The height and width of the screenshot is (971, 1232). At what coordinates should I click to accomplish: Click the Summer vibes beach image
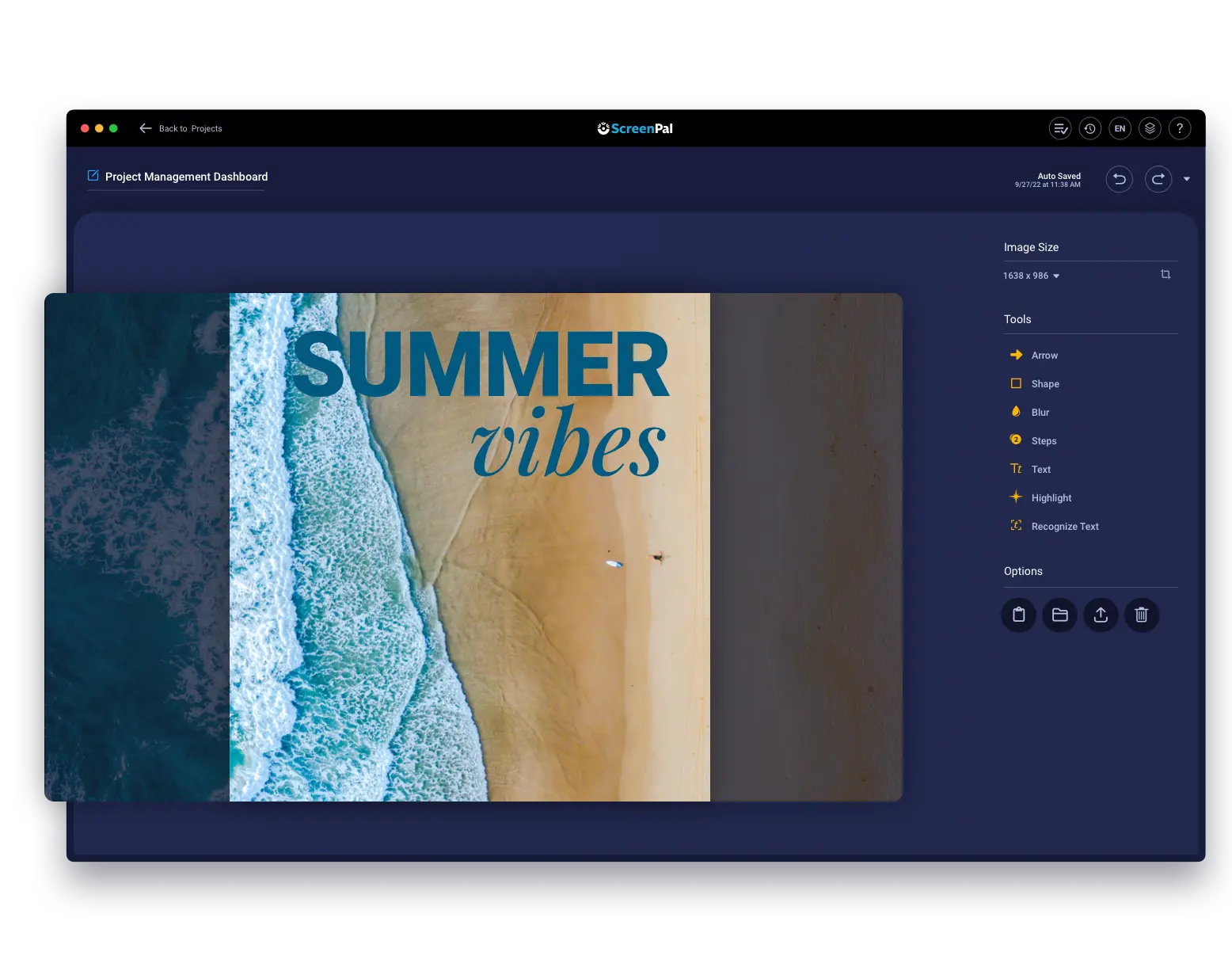click(x=473, y=547)
